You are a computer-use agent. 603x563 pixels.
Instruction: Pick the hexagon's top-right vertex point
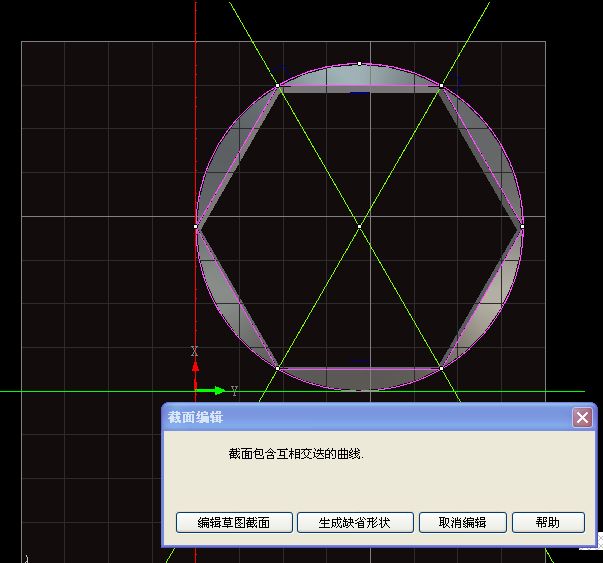[x=441, y=87]
